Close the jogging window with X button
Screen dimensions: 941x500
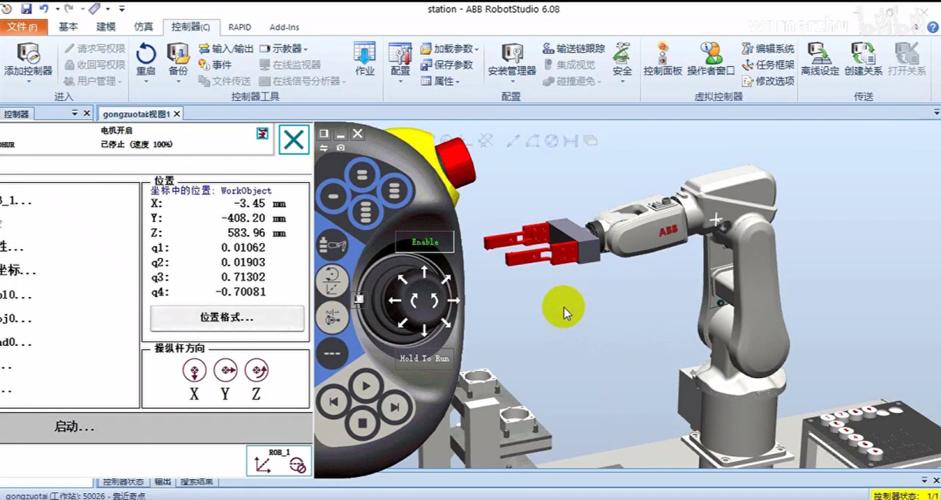[x=293, y=140]
